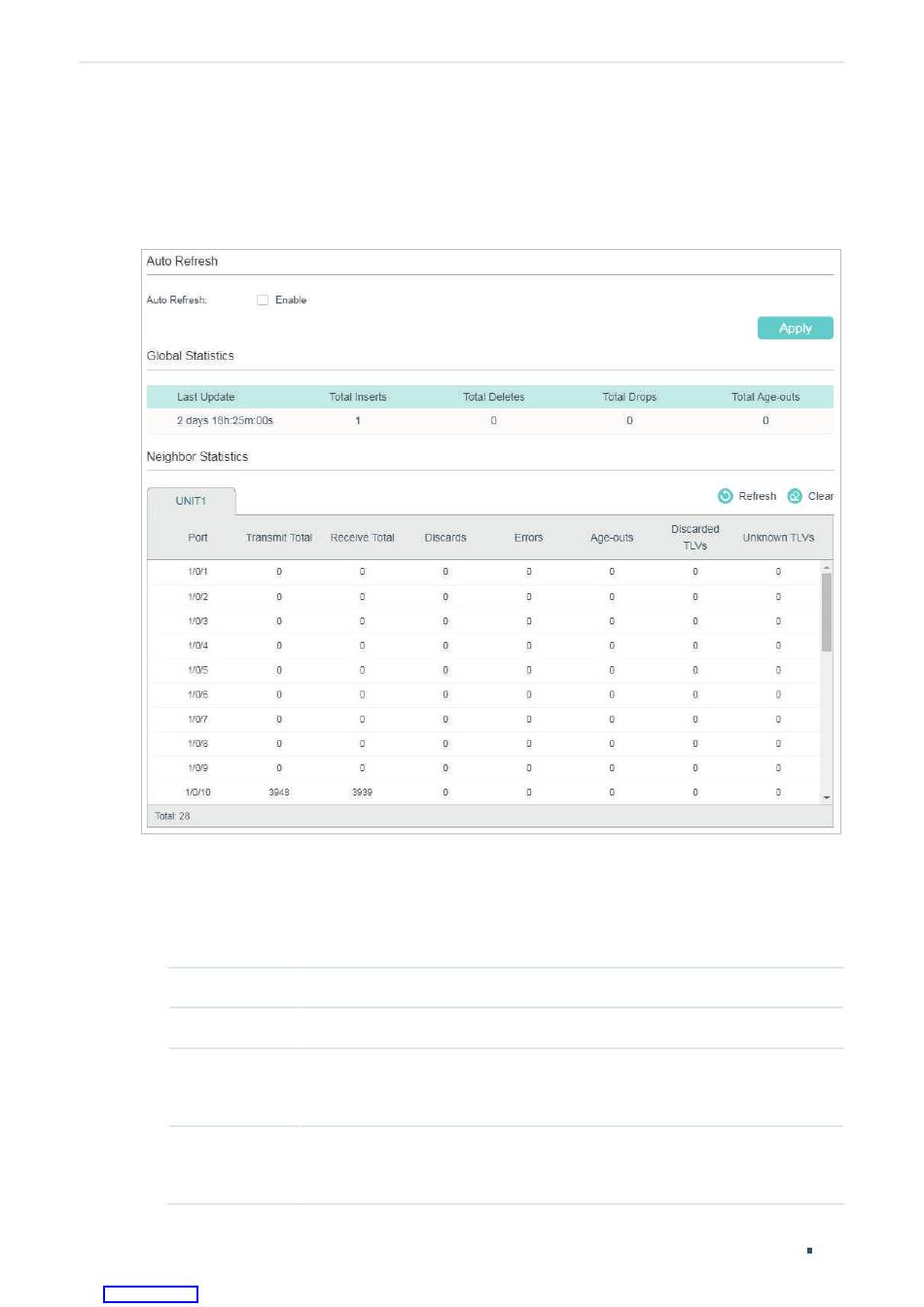This screenshot has height=1307, width=924.
Task: Click the Clear label
Action: tap(821, 496)
